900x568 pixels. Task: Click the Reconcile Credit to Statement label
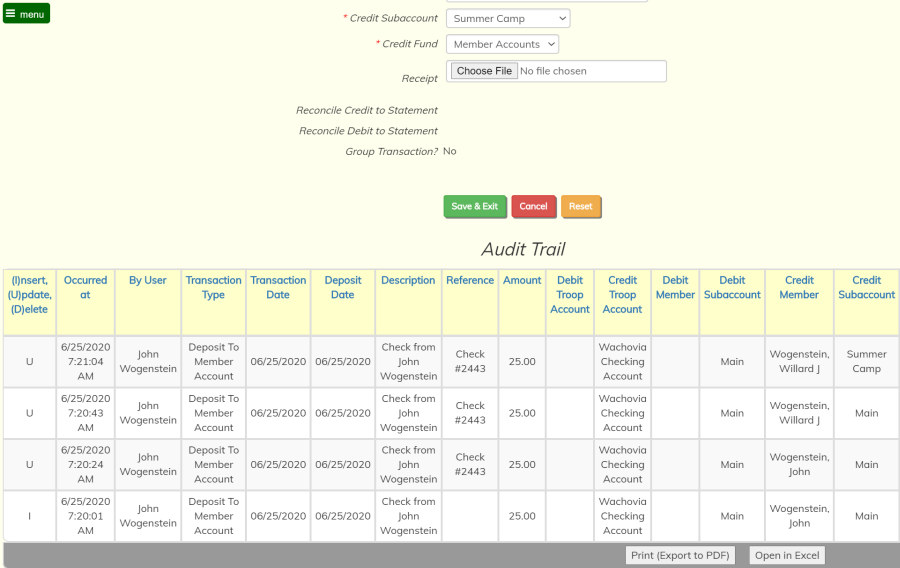(367, 110)
